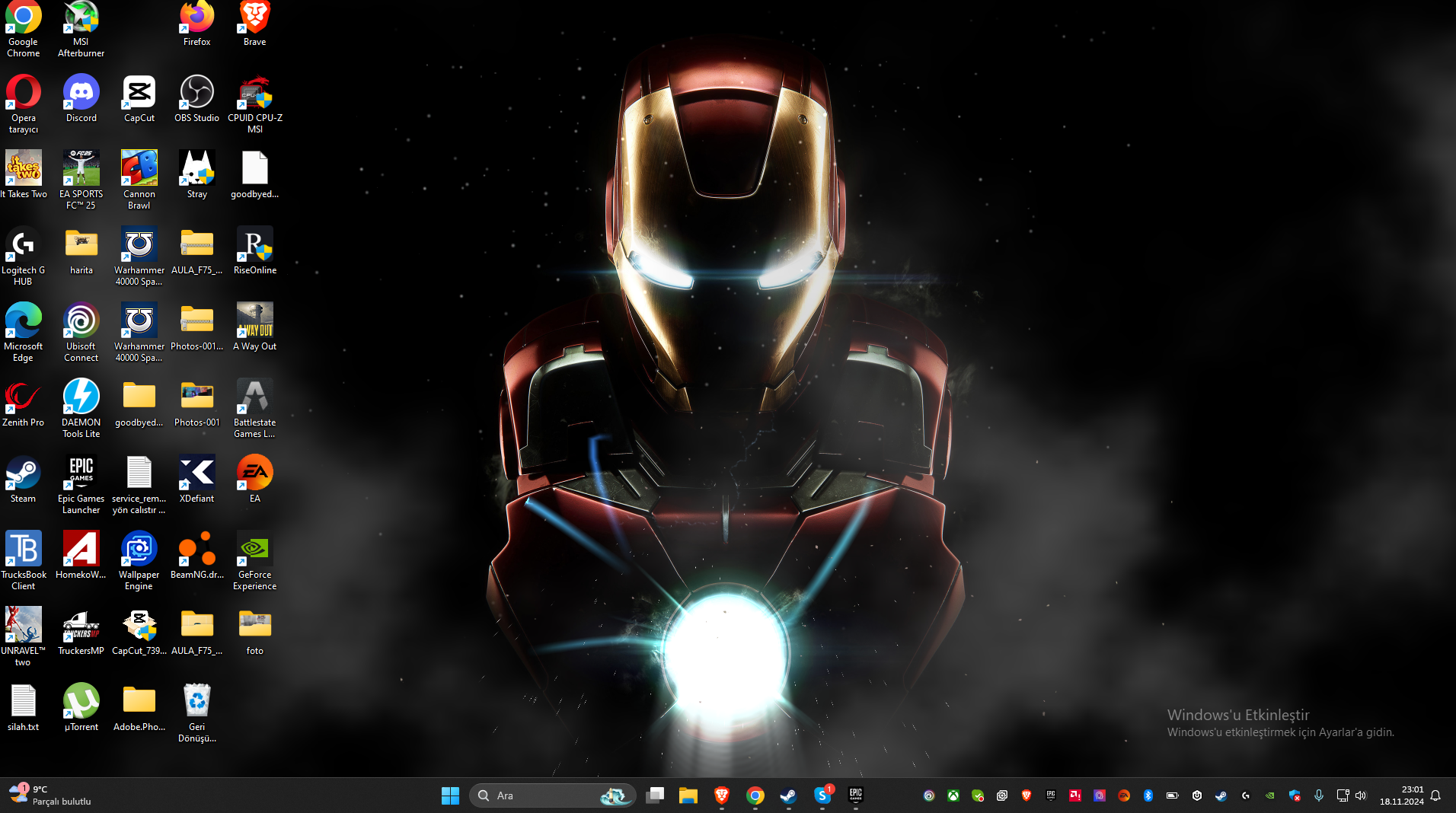Click the Bluetooth tray icon
This screenshot has height=813, width=1456.
click(1148, 795)
